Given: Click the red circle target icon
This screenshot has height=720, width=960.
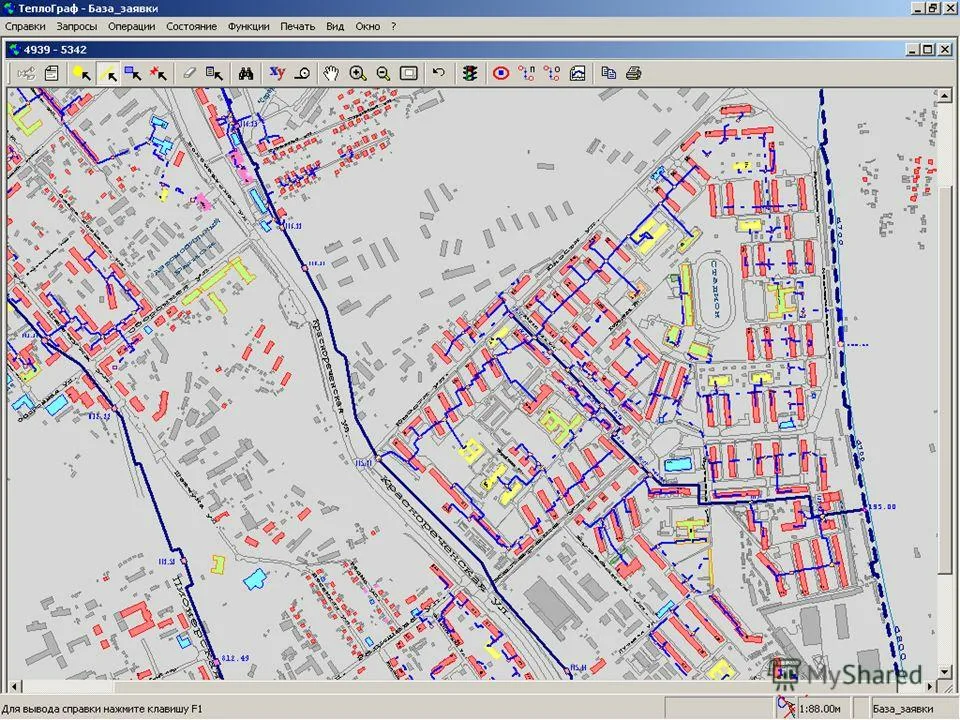Looking at the screenshot, I should pyautogui.click(x=502, y=73).
